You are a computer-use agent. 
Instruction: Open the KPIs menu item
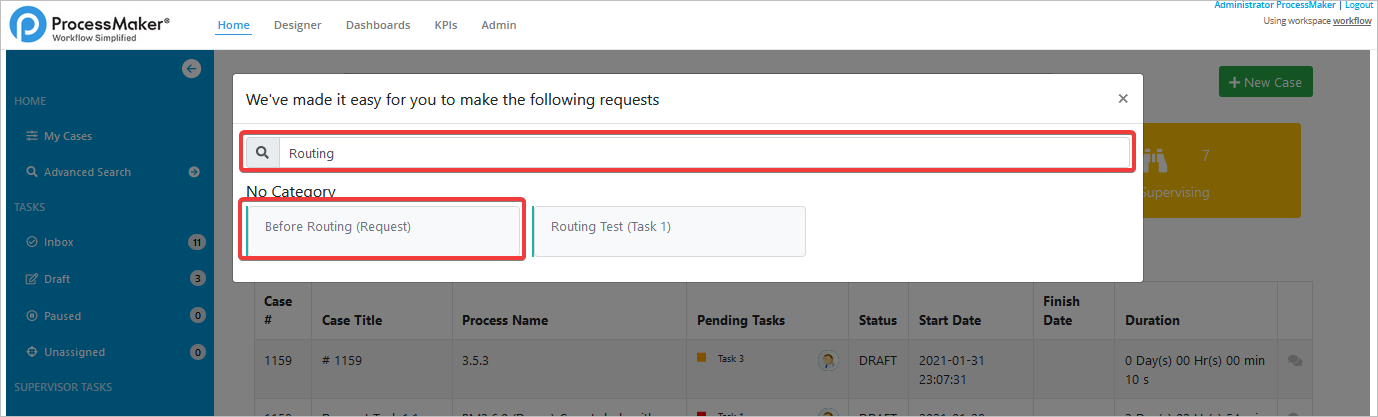point(446,25)
